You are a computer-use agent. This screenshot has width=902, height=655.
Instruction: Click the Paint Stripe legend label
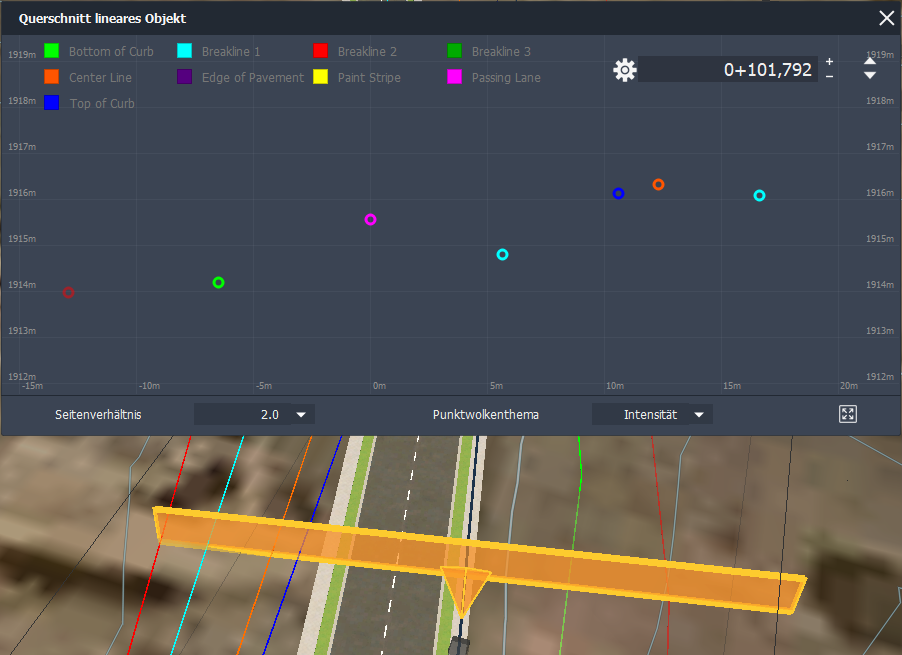[369, 77]
